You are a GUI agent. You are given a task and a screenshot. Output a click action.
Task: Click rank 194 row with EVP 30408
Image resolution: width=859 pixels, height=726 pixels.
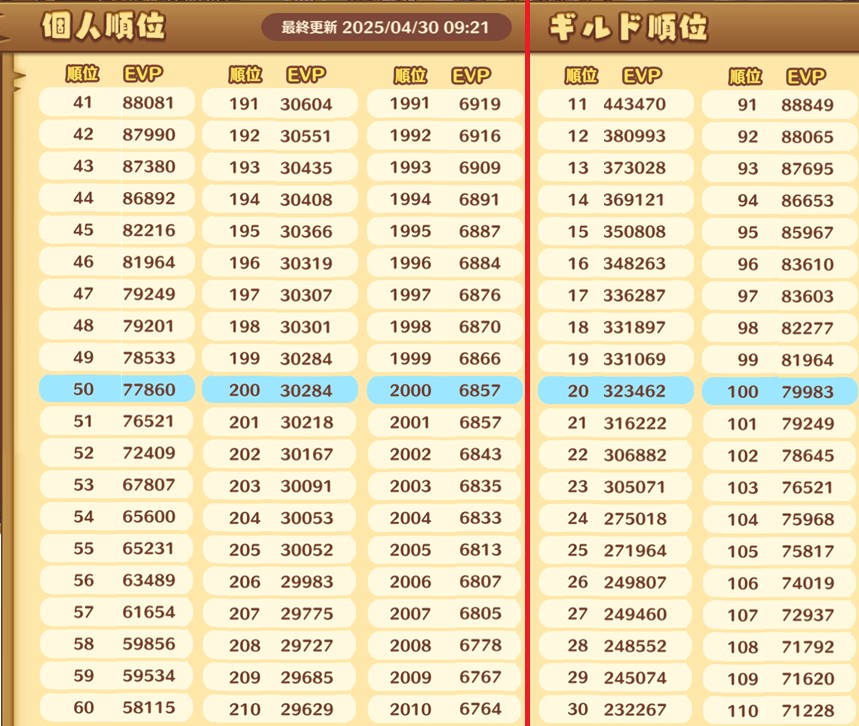[x=280, y=199]
